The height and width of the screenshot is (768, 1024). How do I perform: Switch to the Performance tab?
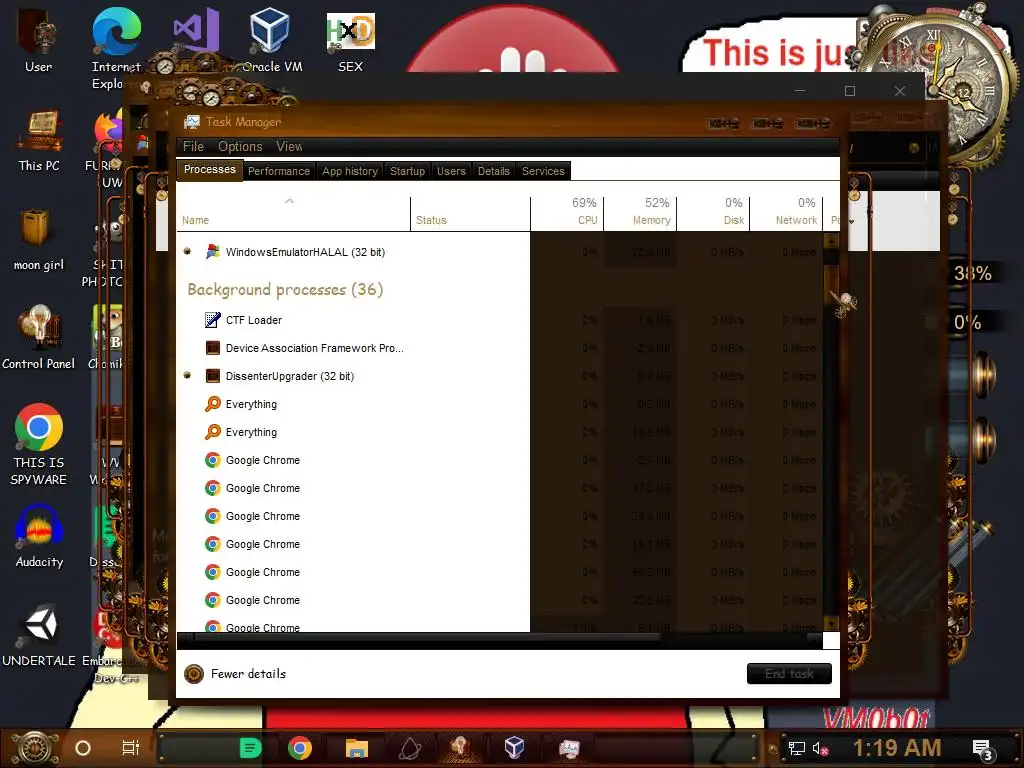click(x=279, y=171)
